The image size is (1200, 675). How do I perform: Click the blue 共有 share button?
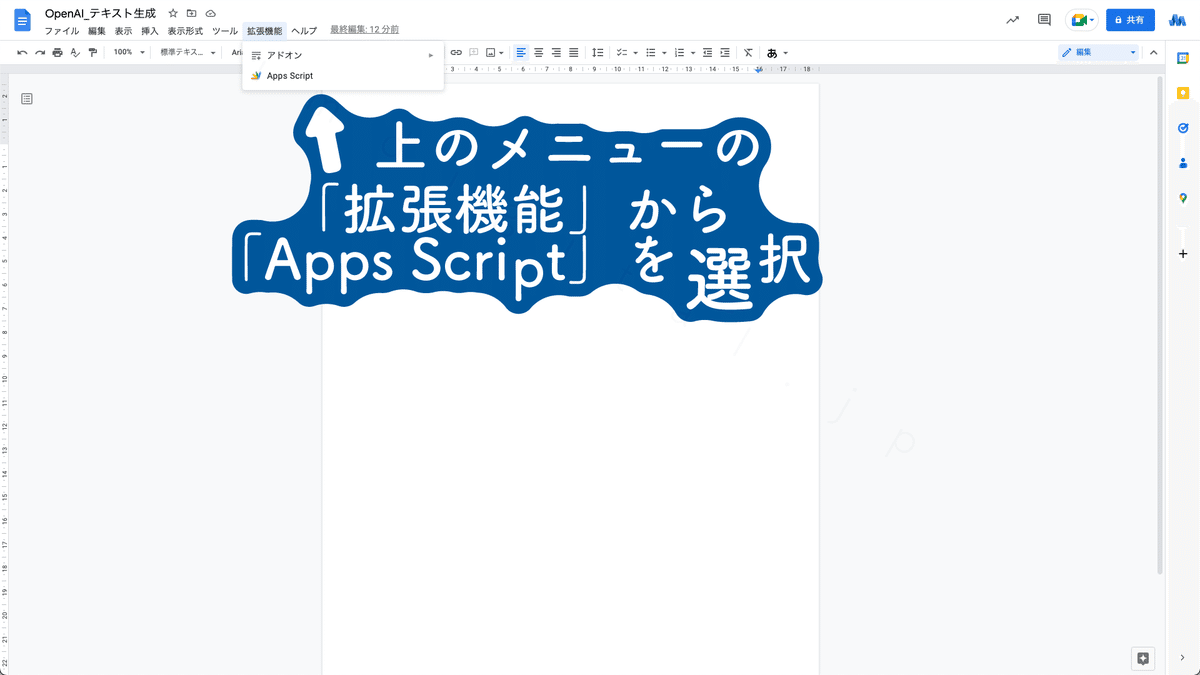(x=1131, y=20)
